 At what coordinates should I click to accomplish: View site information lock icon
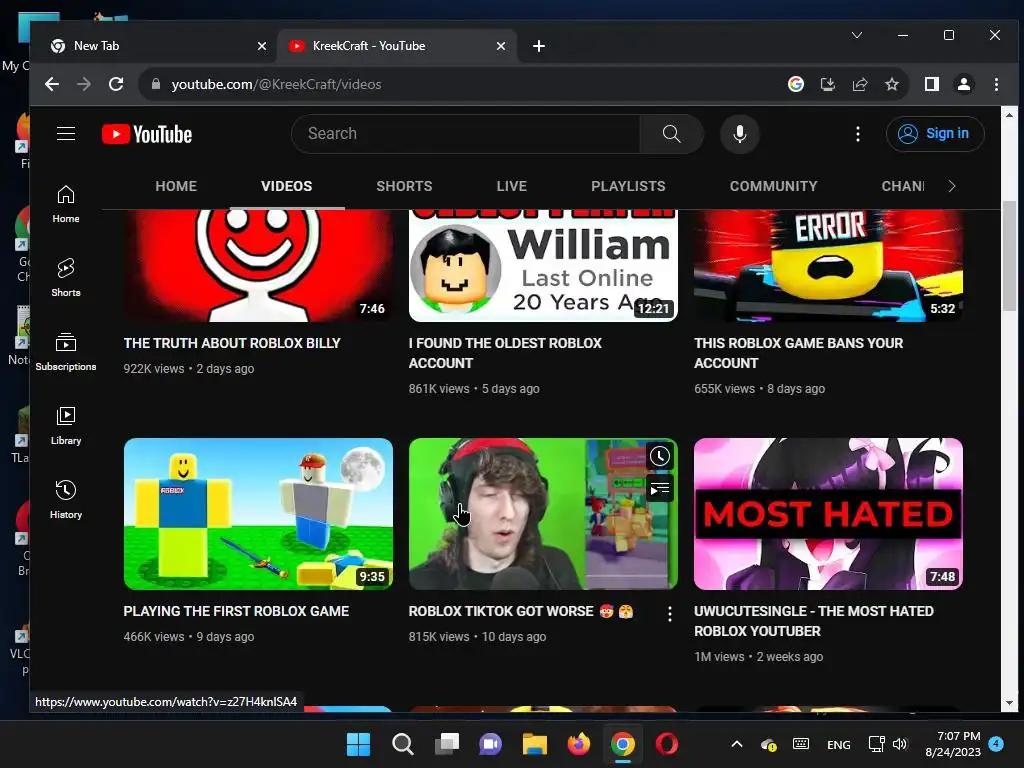pos(155,84)
